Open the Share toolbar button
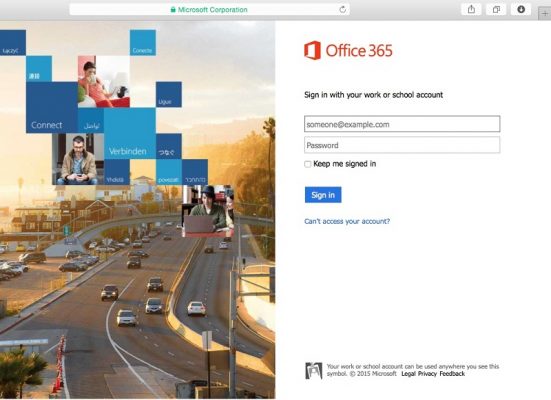 coord(471,9)
